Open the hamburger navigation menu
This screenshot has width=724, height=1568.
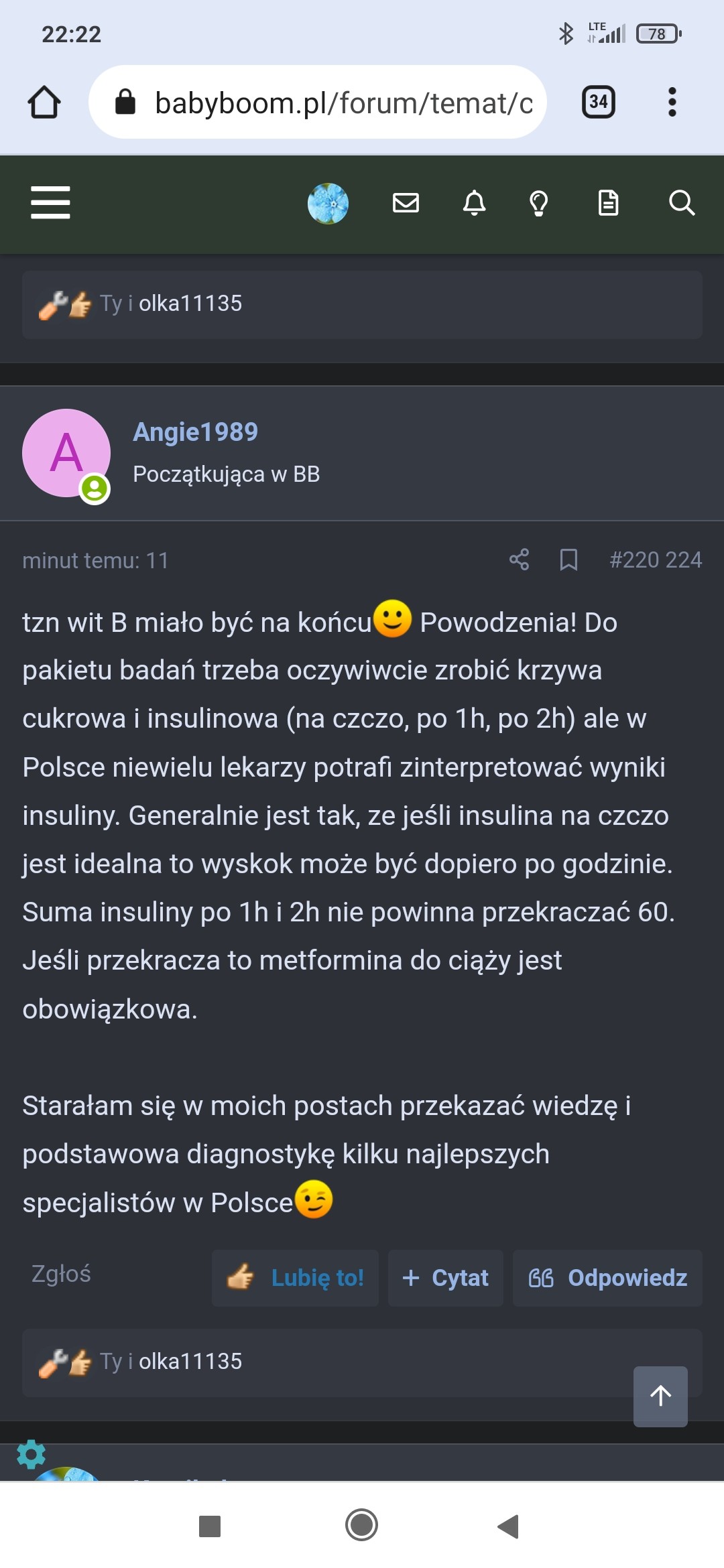point(50,202)
